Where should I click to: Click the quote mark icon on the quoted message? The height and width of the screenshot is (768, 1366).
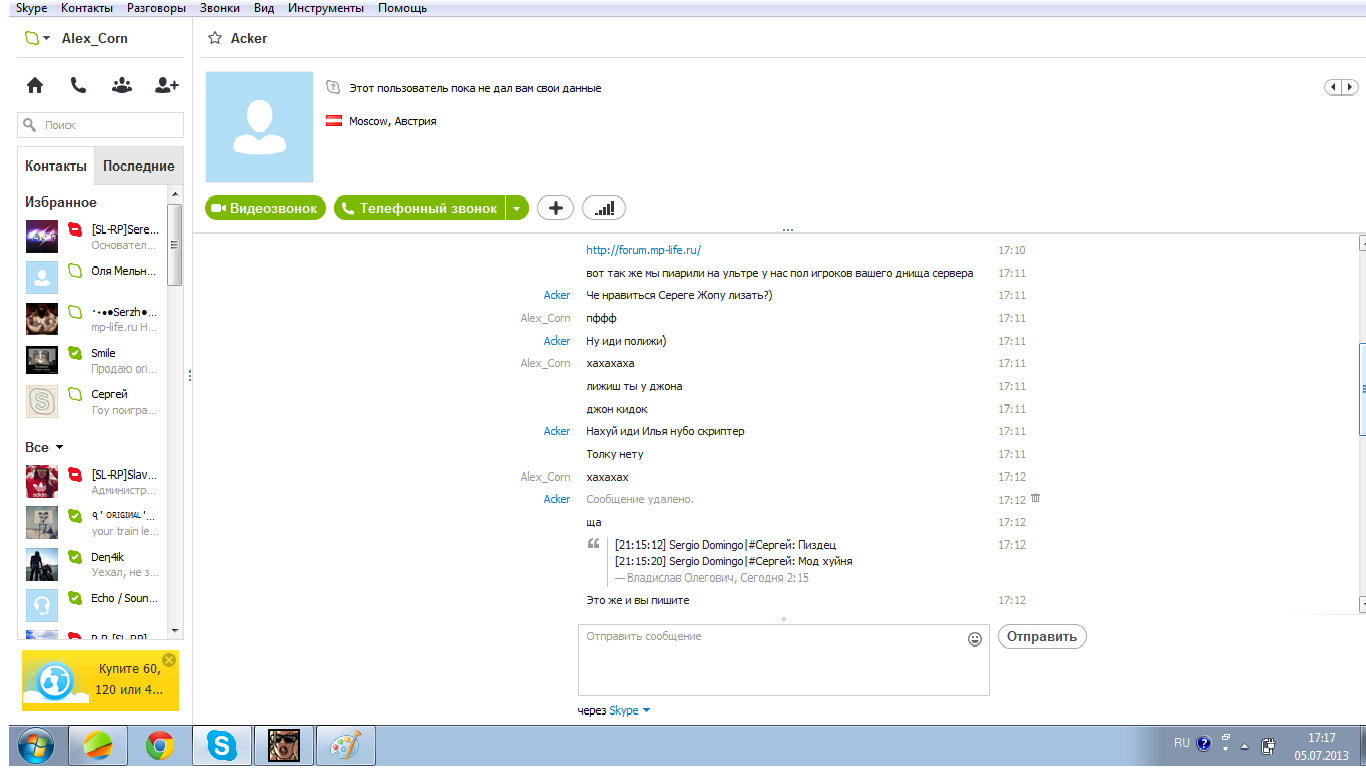click(x=594, y=545)
